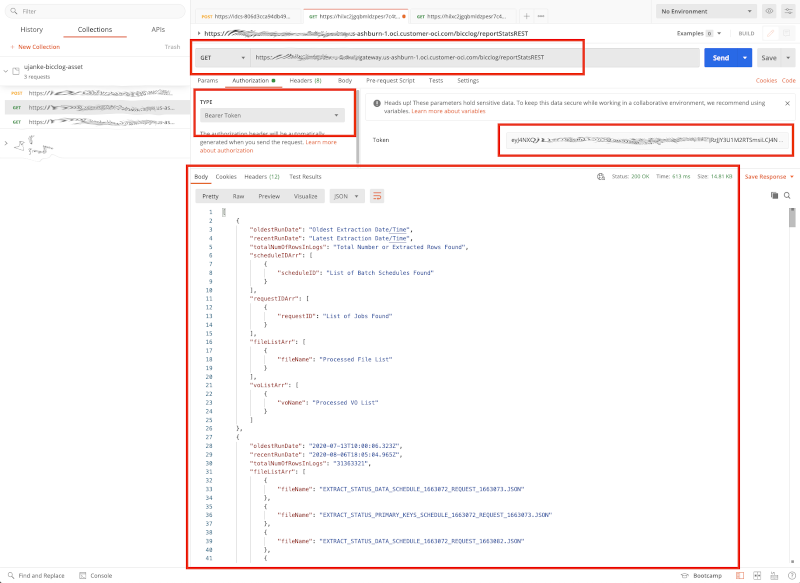This screenshot has width=800, height=583.
Task: Click the copy response body icon
Action: (774, 195)
